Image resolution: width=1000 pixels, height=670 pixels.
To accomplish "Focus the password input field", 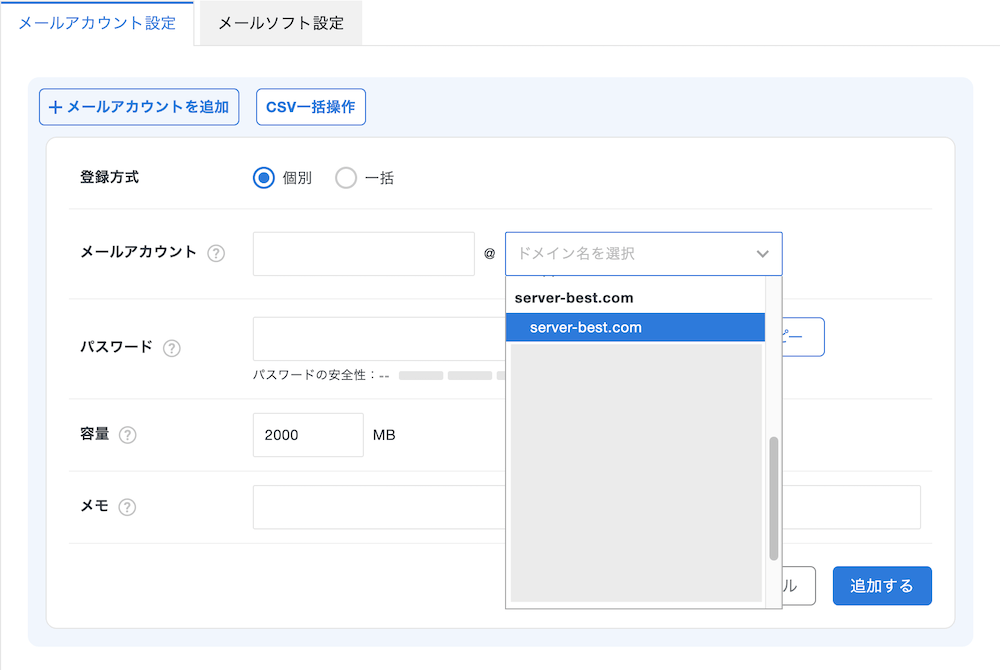I will (x=379, y=339).
